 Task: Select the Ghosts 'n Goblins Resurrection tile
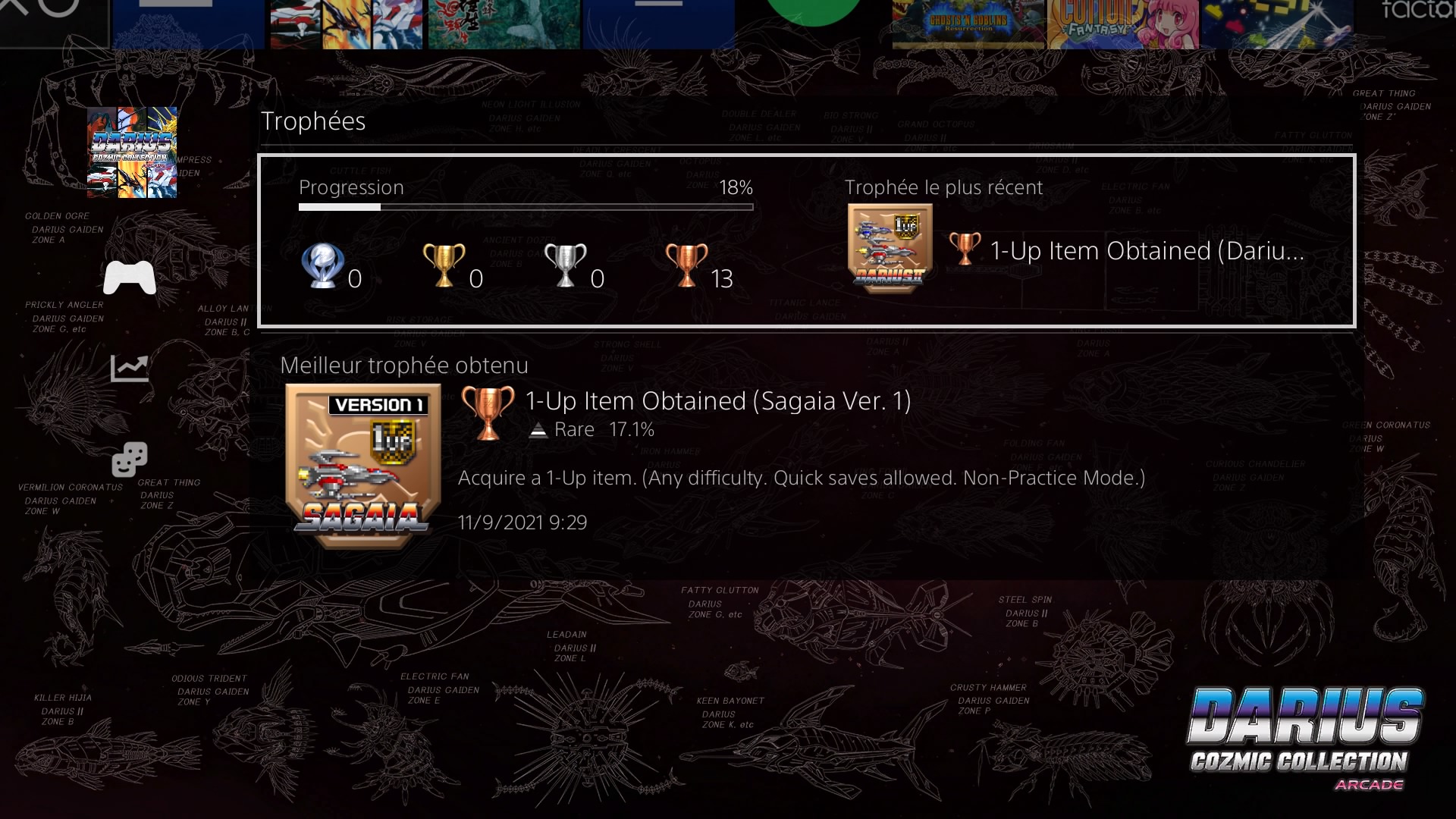click(968, 24)
